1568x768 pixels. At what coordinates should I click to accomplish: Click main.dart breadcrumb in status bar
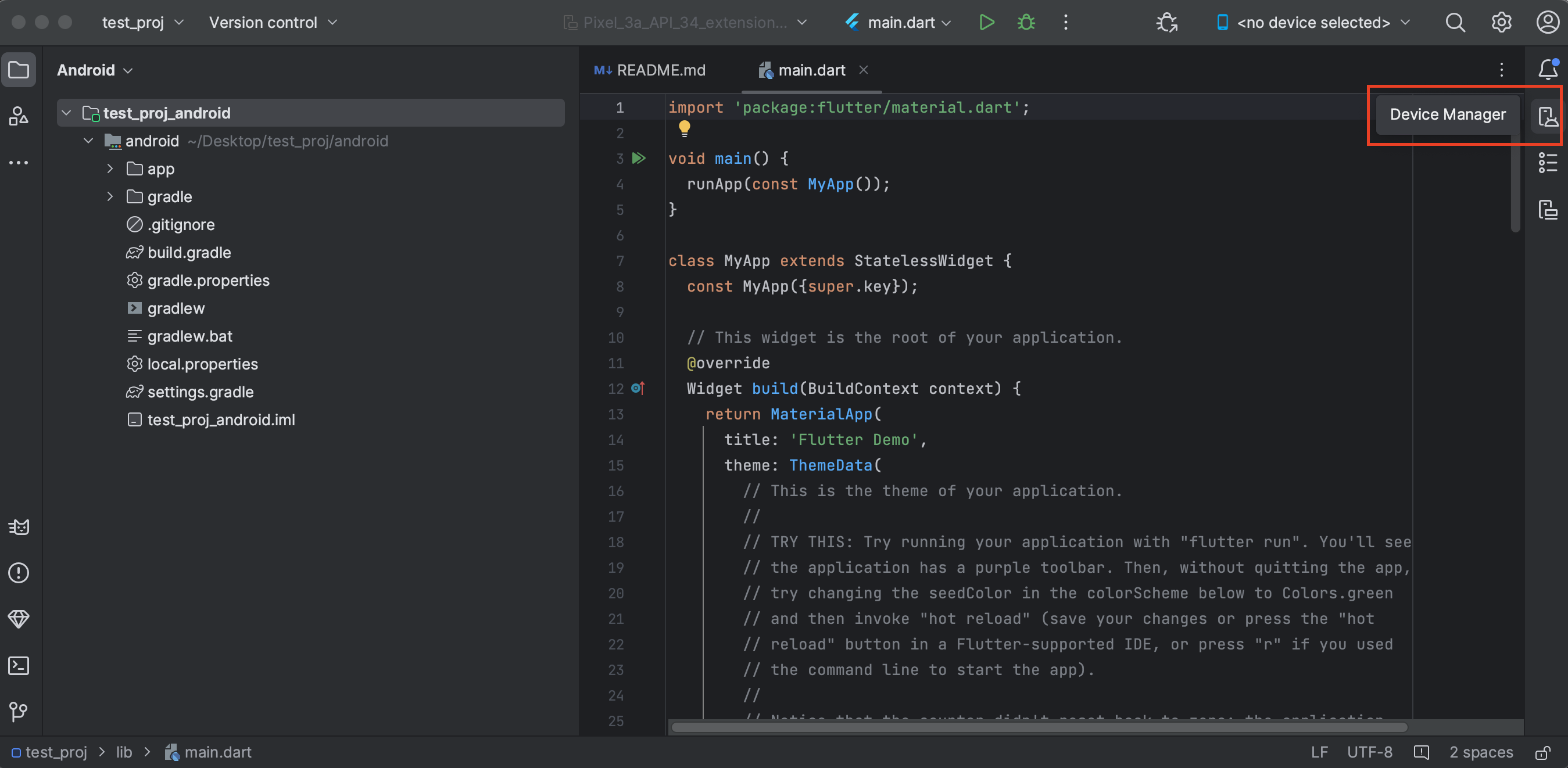pyautogui.click(x=208, y=753)
